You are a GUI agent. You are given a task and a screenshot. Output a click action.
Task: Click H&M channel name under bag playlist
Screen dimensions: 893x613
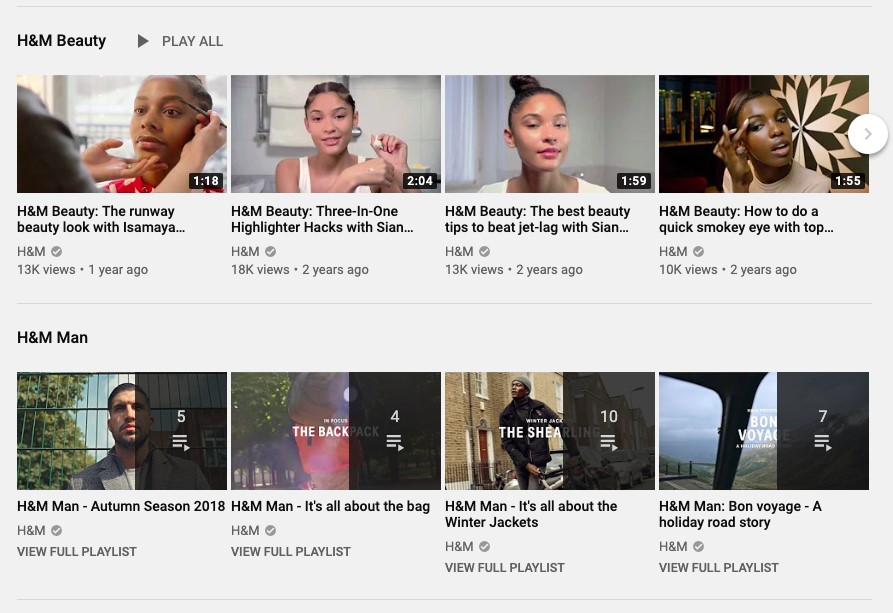tap(245, 530)
